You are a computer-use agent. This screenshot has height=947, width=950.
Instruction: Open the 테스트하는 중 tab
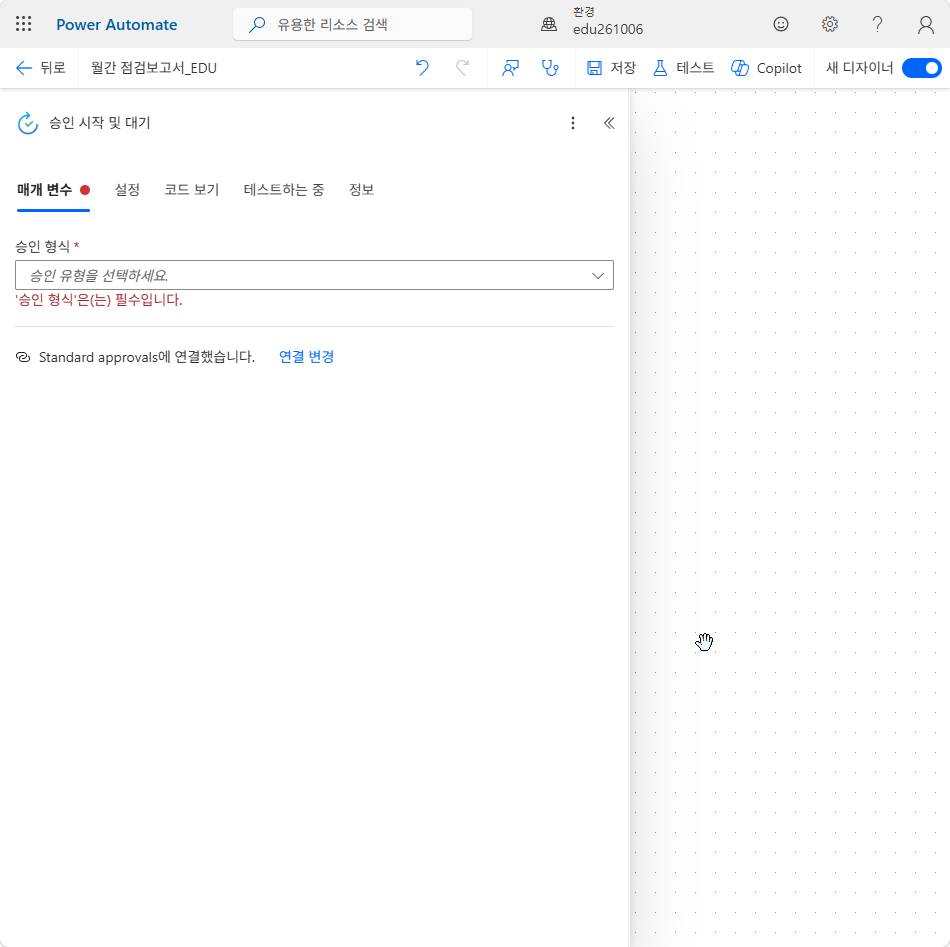point(284,190)
